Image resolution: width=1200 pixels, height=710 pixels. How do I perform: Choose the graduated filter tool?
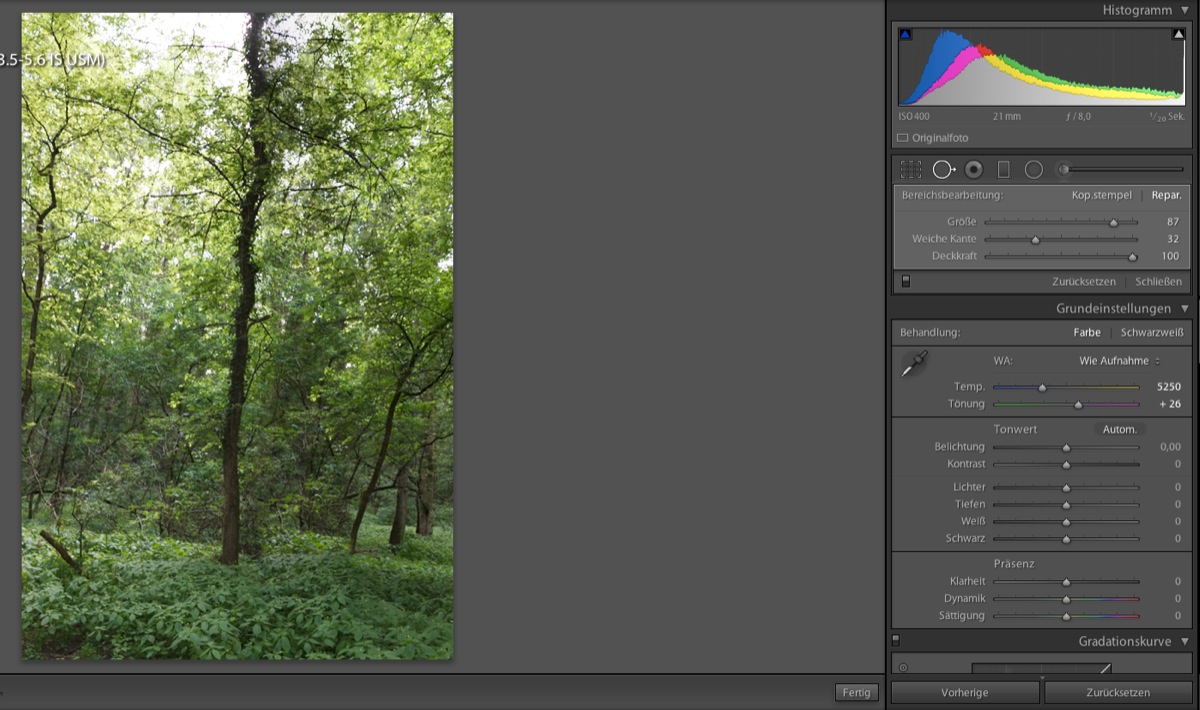click(x=1004, y=170)
